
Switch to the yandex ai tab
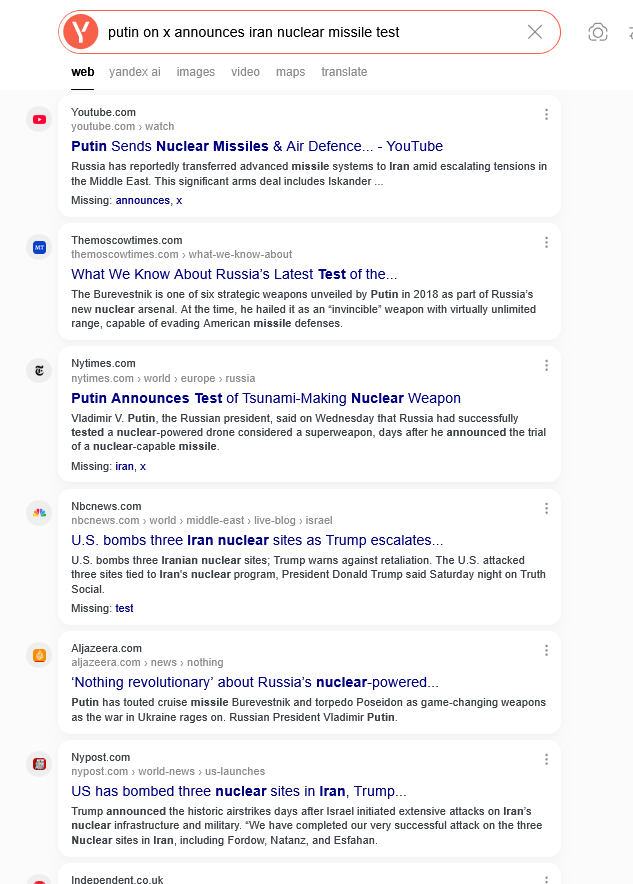coord(135,72)
